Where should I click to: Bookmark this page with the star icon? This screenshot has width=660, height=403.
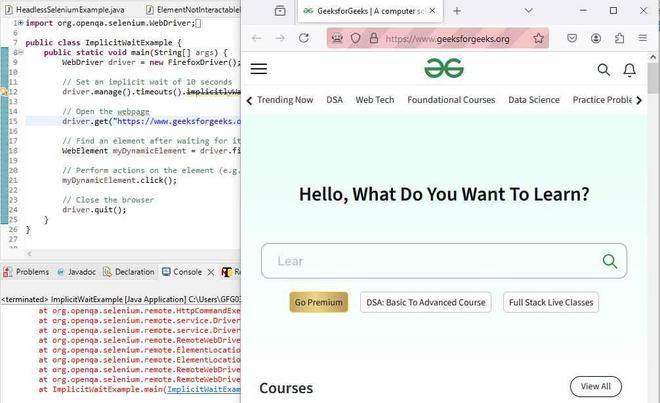click(538, 38)
